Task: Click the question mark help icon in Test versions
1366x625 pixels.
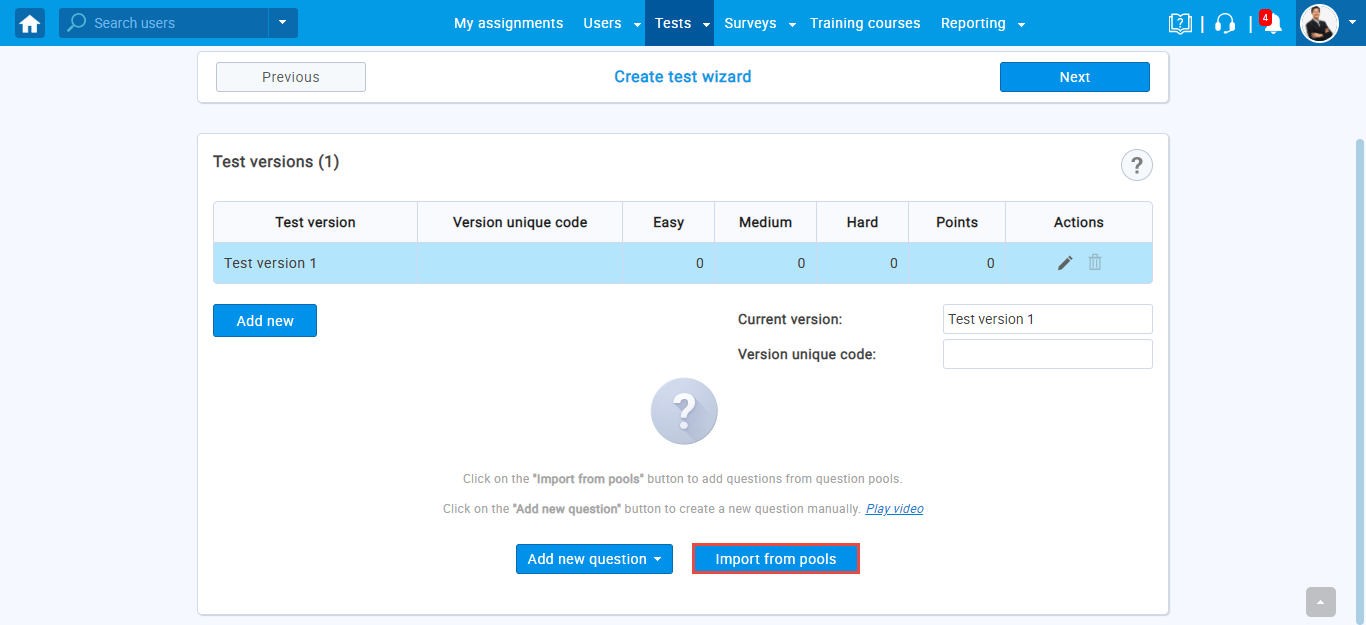Action: coord(1136,165)
